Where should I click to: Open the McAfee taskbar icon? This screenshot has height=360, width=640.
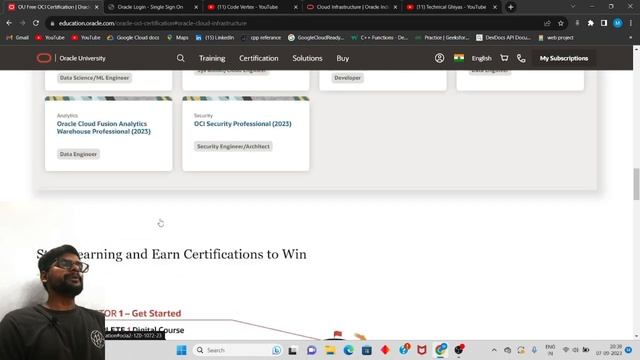pyautogui.click(x=422, y=350)
